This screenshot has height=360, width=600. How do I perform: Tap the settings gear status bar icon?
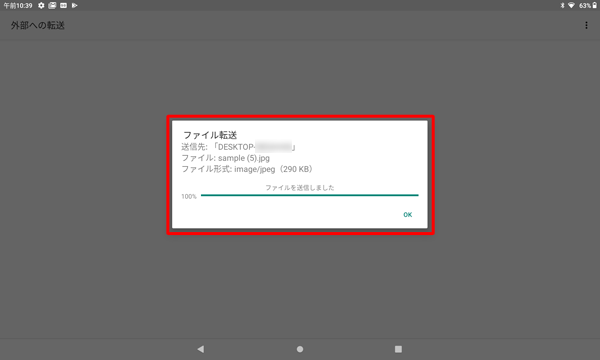(x=41, y=5)
